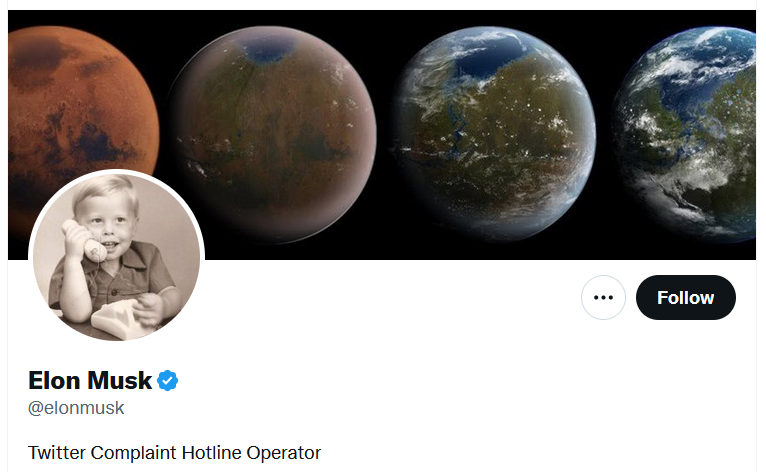
Task: Click the word "Twitter" in the bio
Action: 57,452
